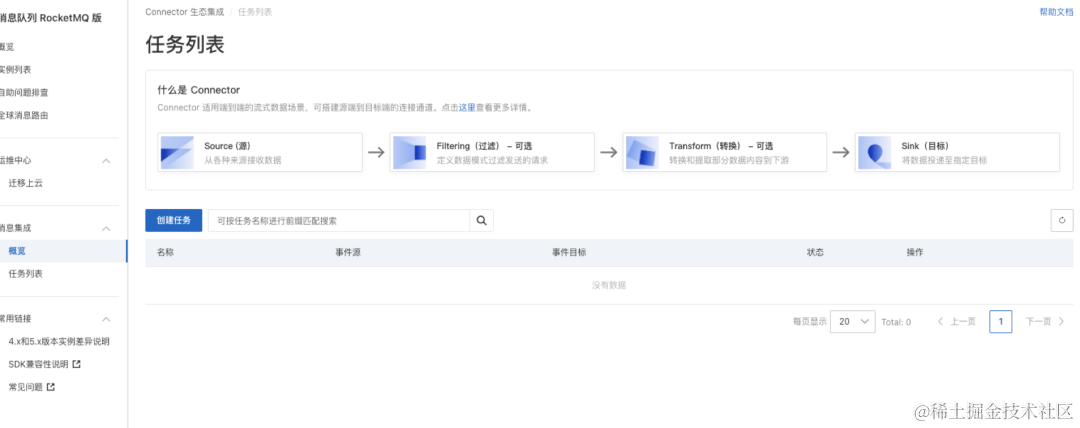The width and height of the screenshot is (1080, 428).
Task: Open 全球消息路由 sidebar item
Action: pos(24,115)
